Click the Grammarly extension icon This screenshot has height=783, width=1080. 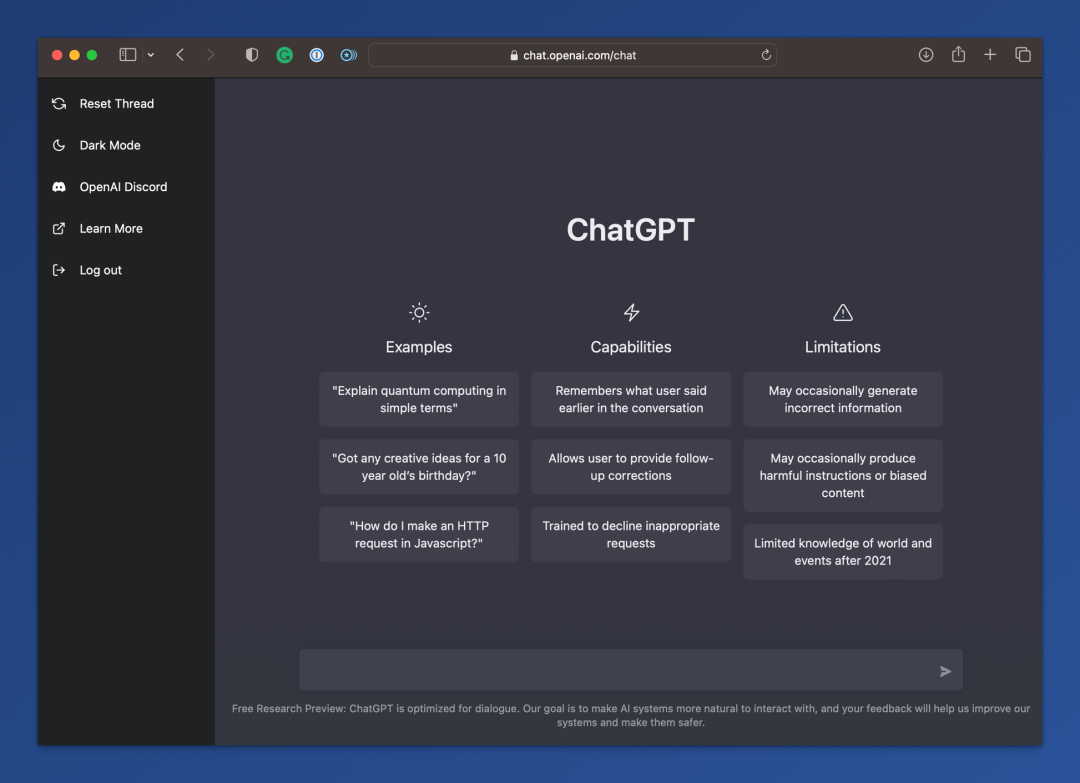click(284, 55)
